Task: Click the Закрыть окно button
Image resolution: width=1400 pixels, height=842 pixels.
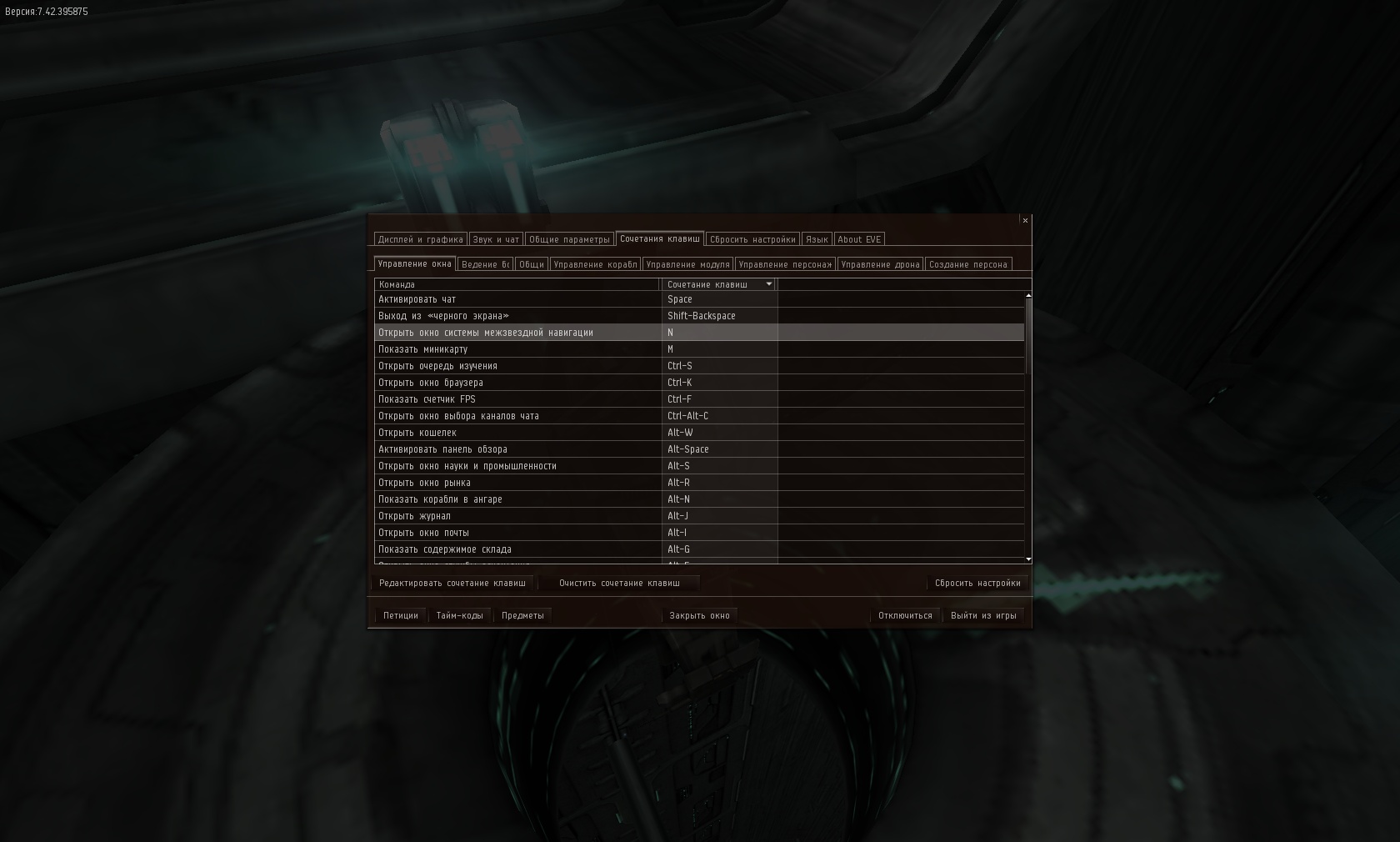Action: click(699, 615)
